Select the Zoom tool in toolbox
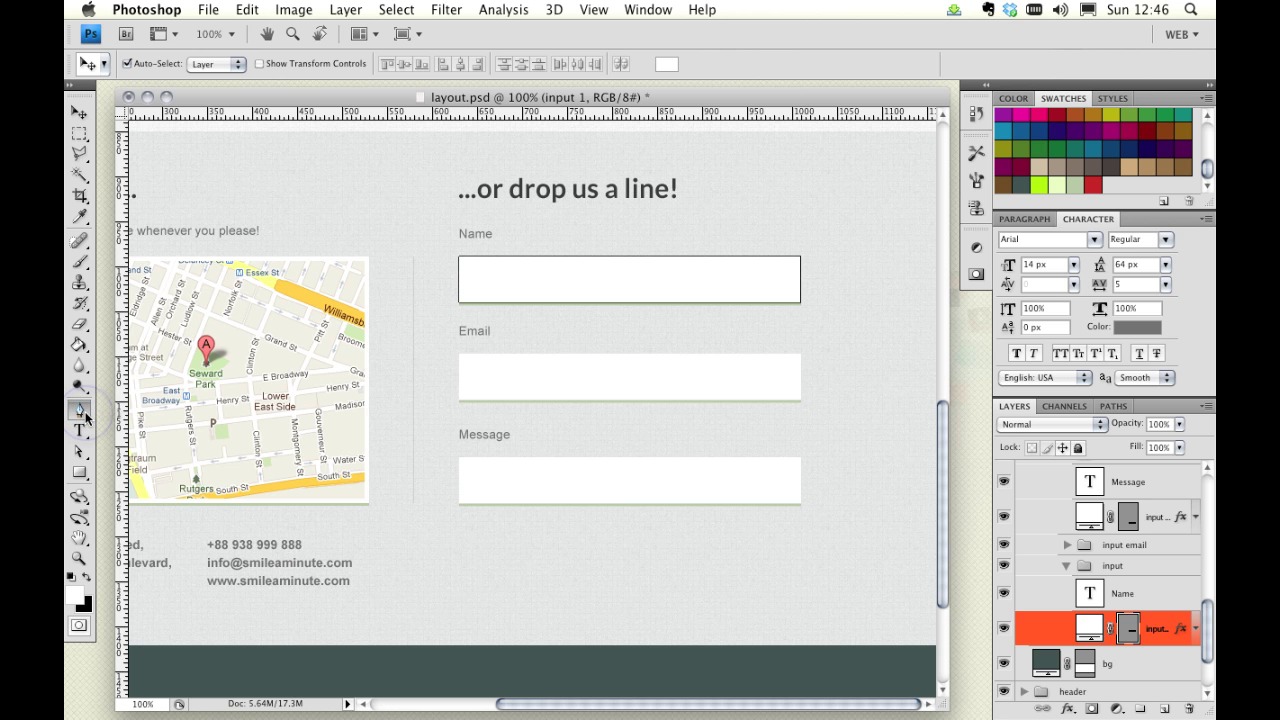The width and height of the screenshot is (1280, 720). coord(79,558)
